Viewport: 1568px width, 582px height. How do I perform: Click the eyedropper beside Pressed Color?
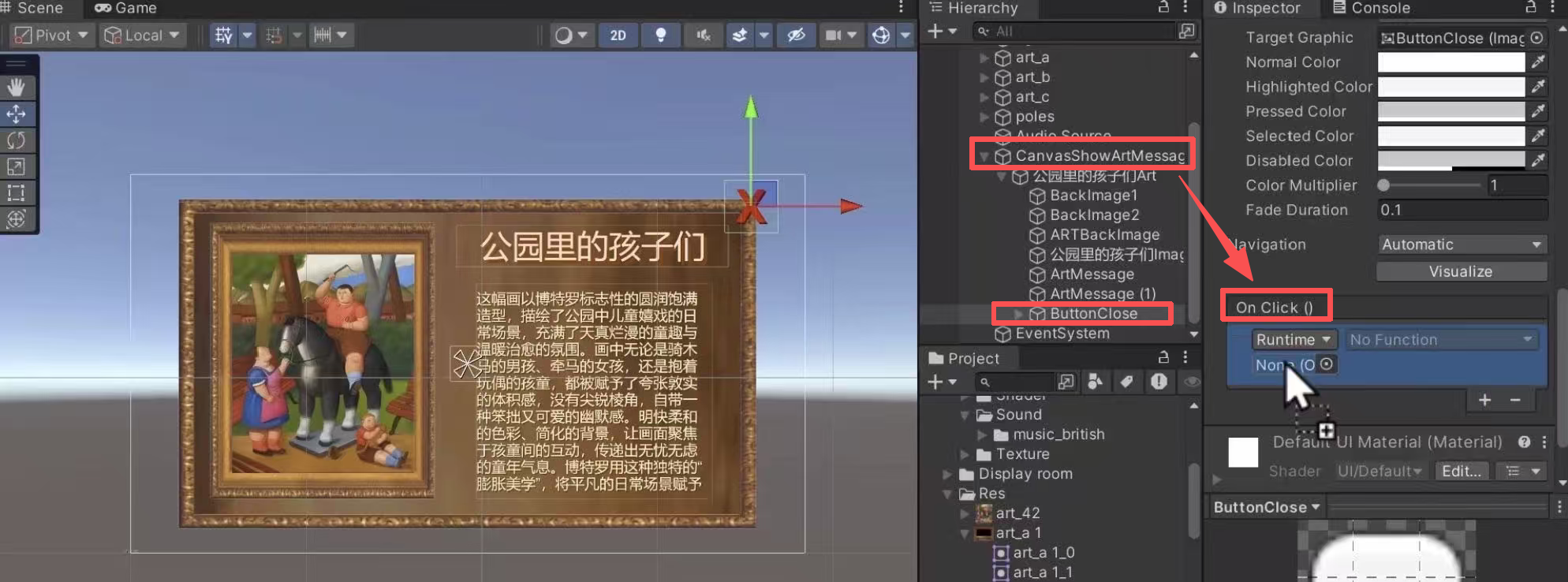click(x=1538, y=111)
